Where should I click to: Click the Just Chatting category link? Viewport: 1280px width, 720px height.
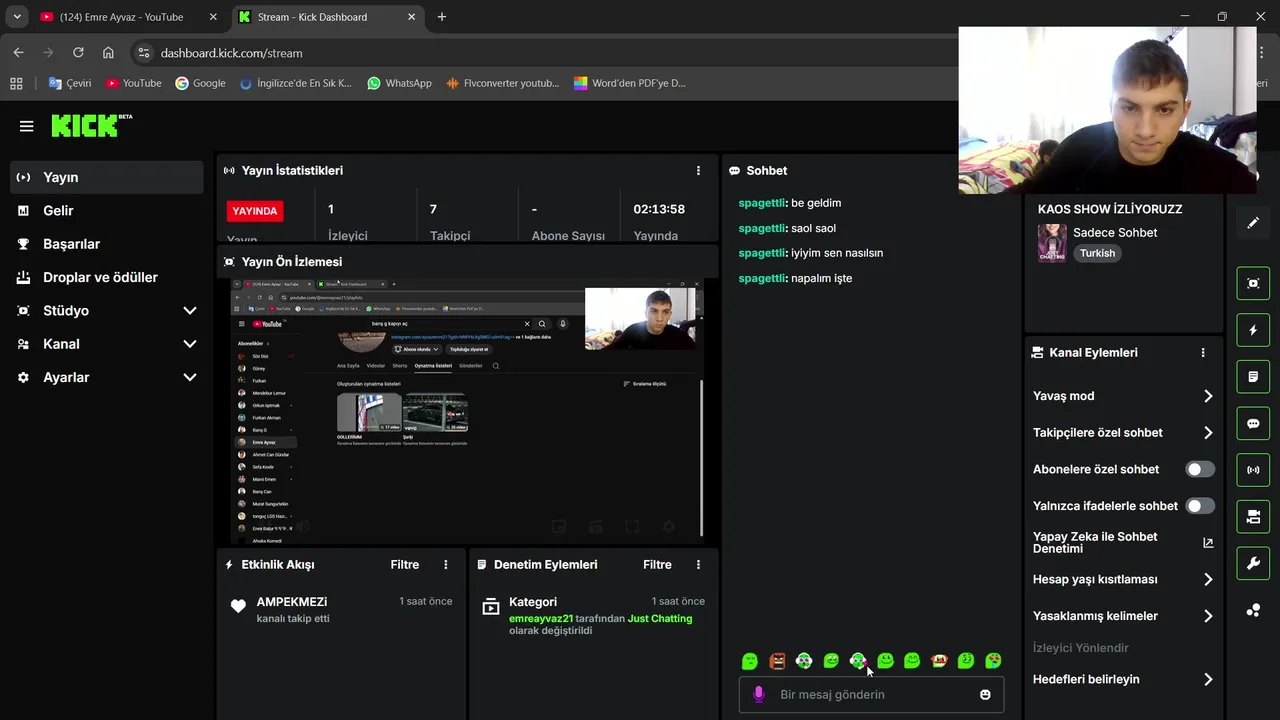[x=660, y=619]
